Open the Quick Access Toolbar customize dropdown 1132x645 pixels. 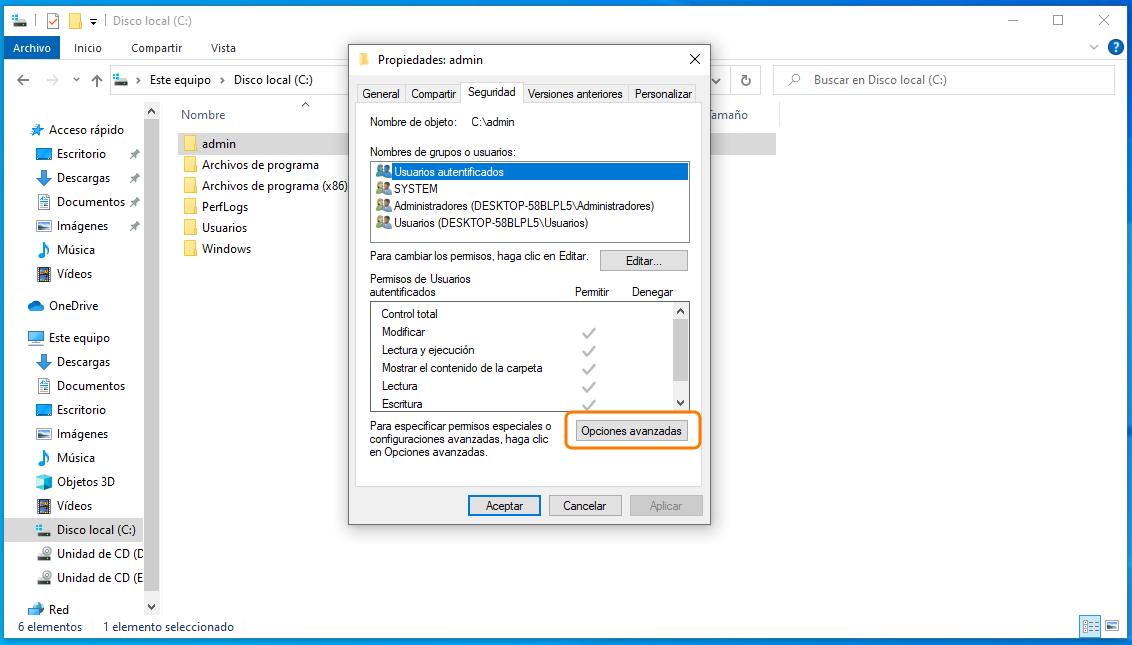[x=94, y=21]
